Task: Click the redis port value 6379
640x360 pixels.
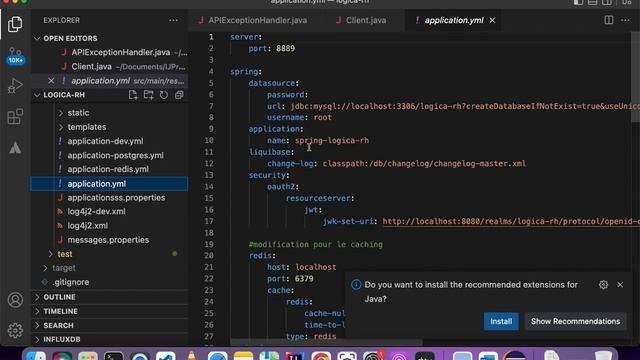Action: 304,279
